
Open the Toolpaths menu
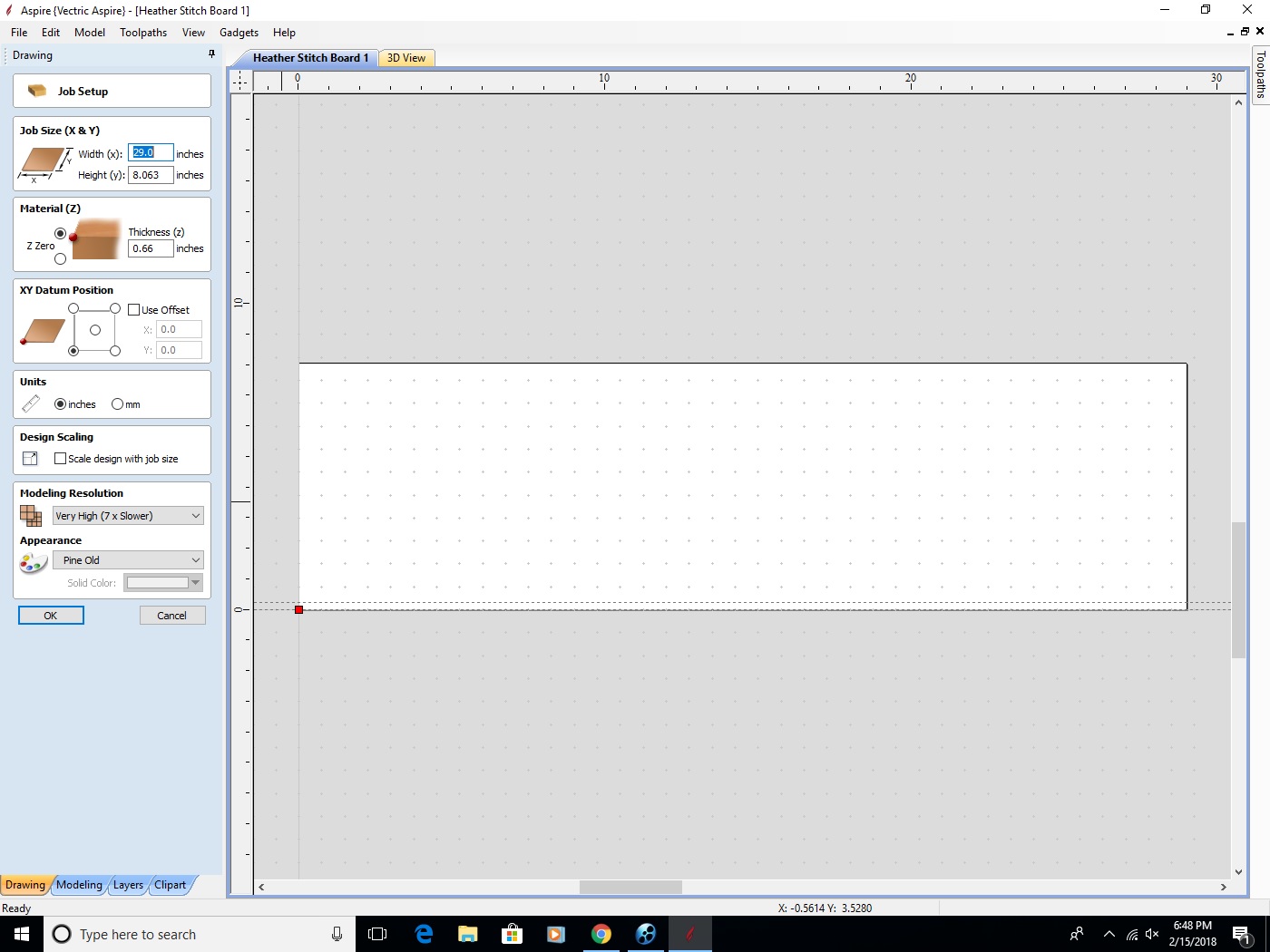click(x=143, y=33)
